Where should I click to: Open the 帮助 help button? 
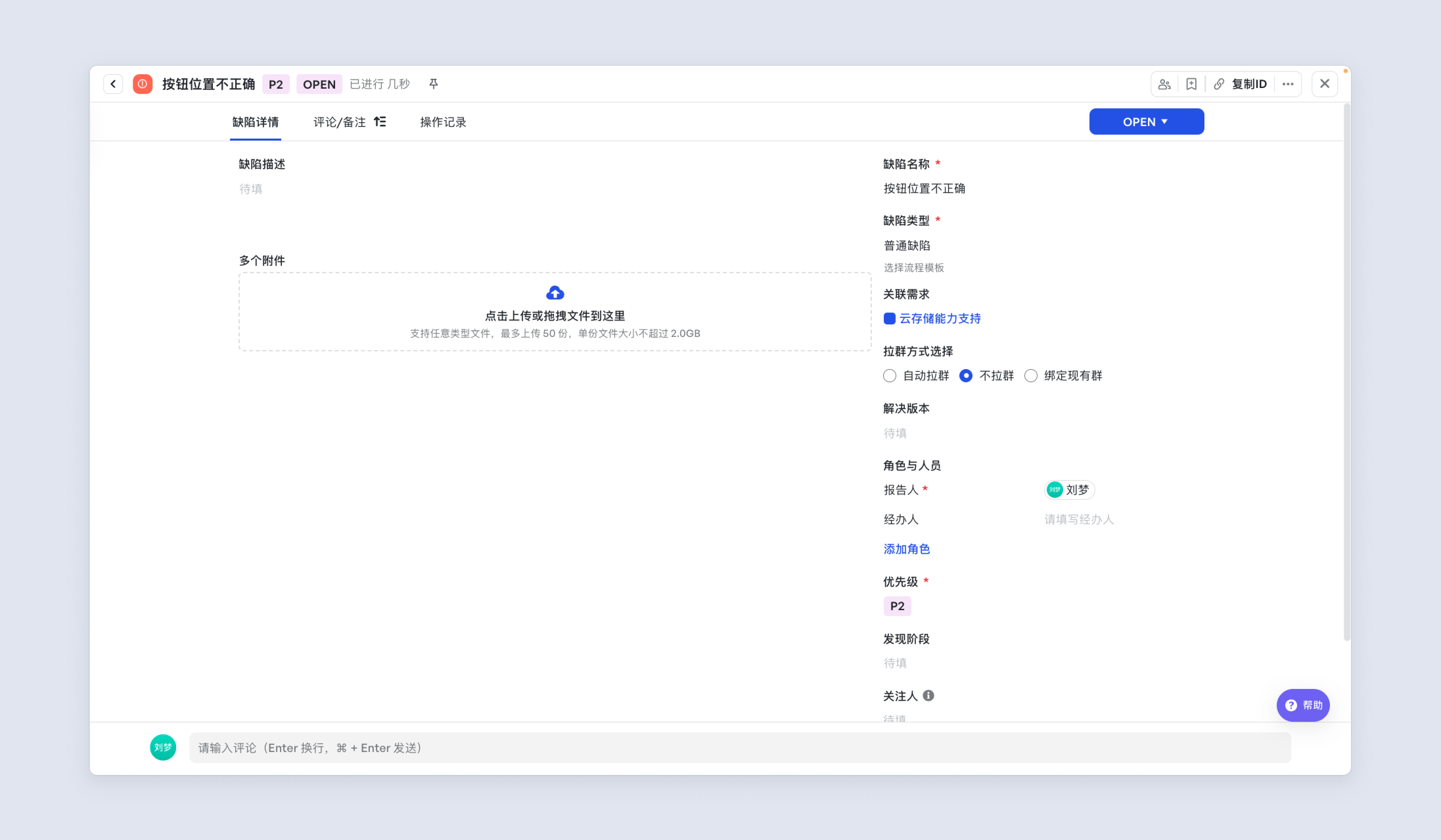click(1303, 705)
